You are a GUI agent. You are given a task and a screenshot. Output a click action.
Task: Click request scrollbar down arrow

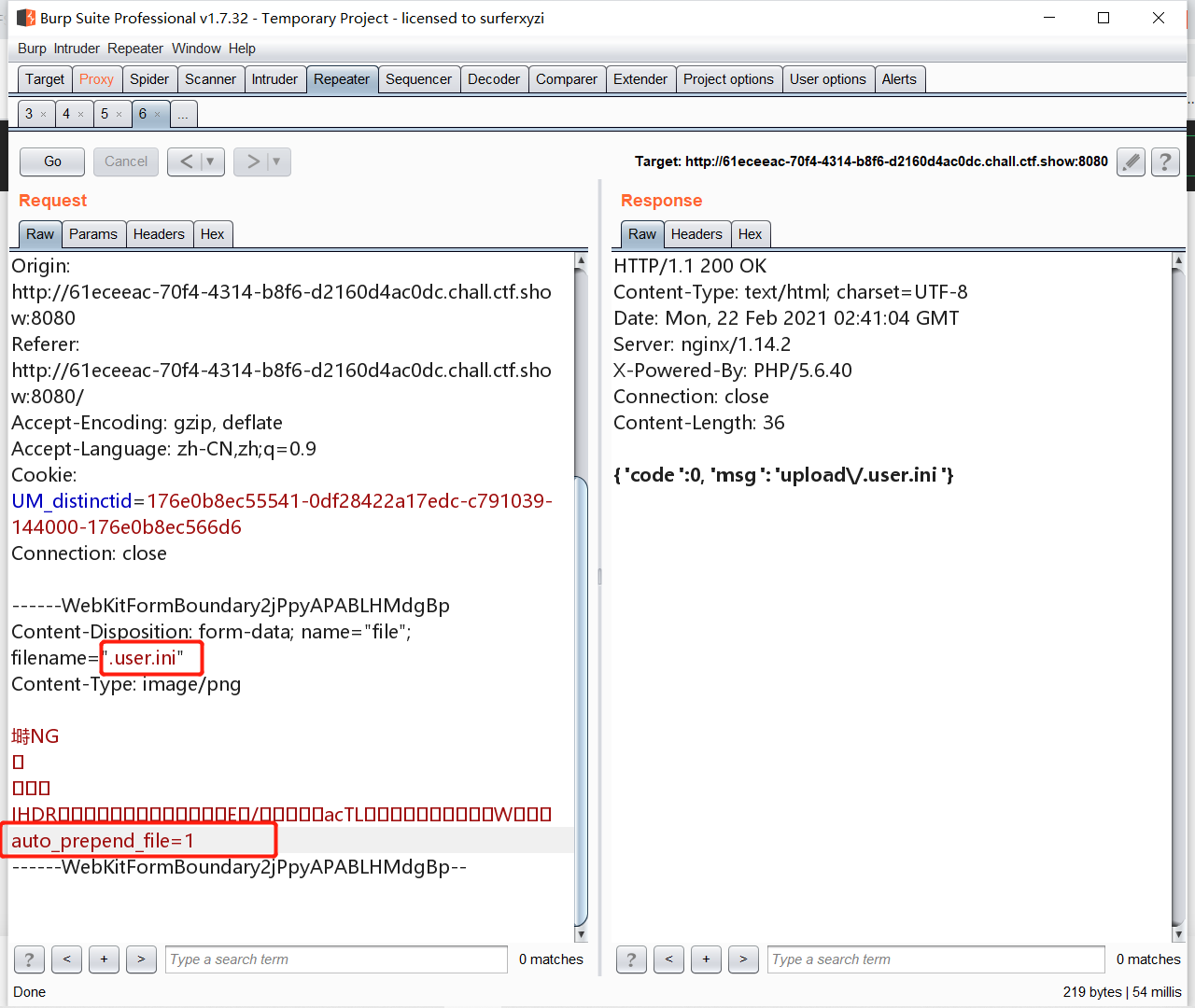click(581, 934)
